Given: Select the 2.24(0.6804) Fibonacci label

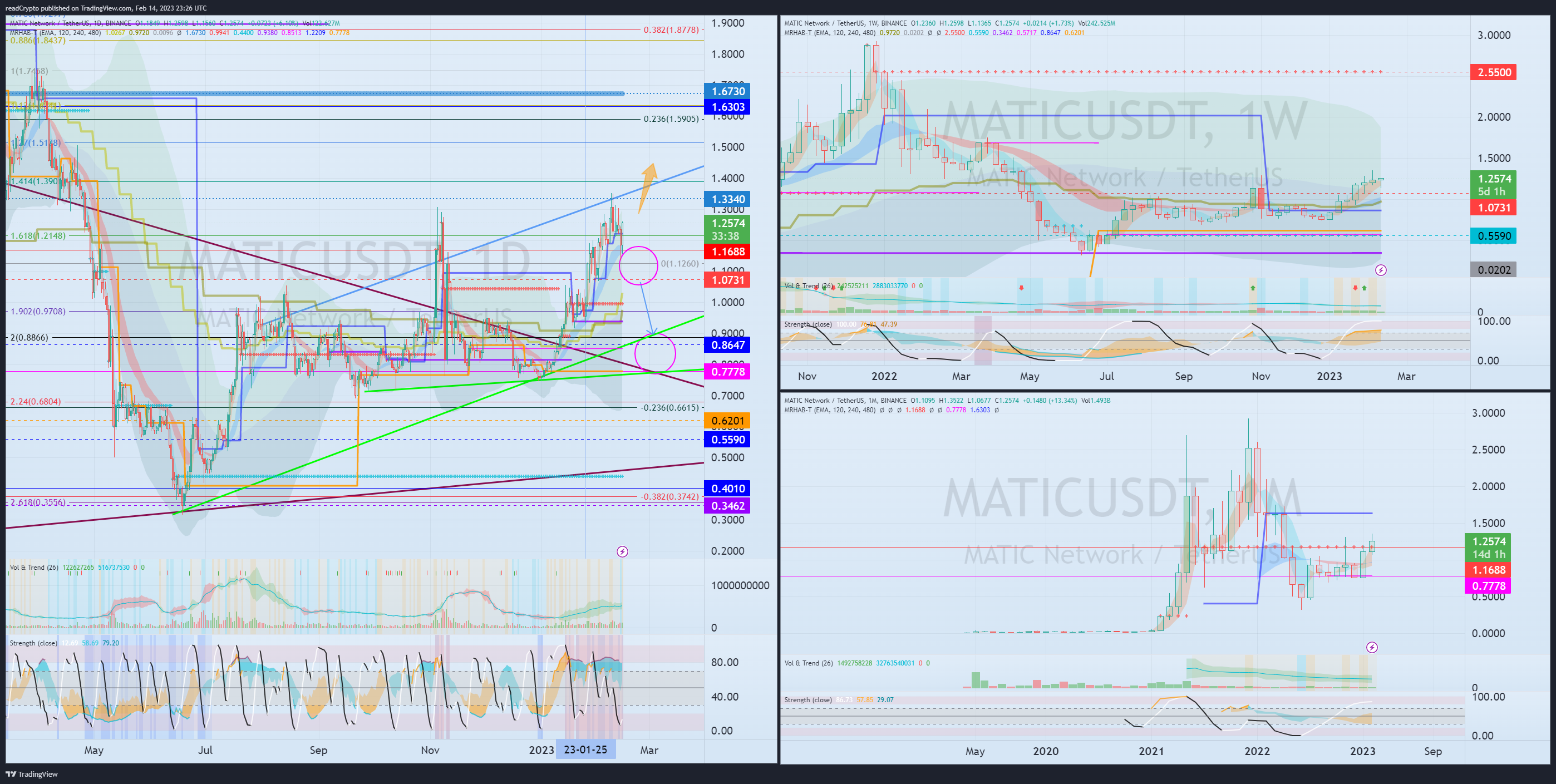Looking at the screenshot, I should pos(36,402).
